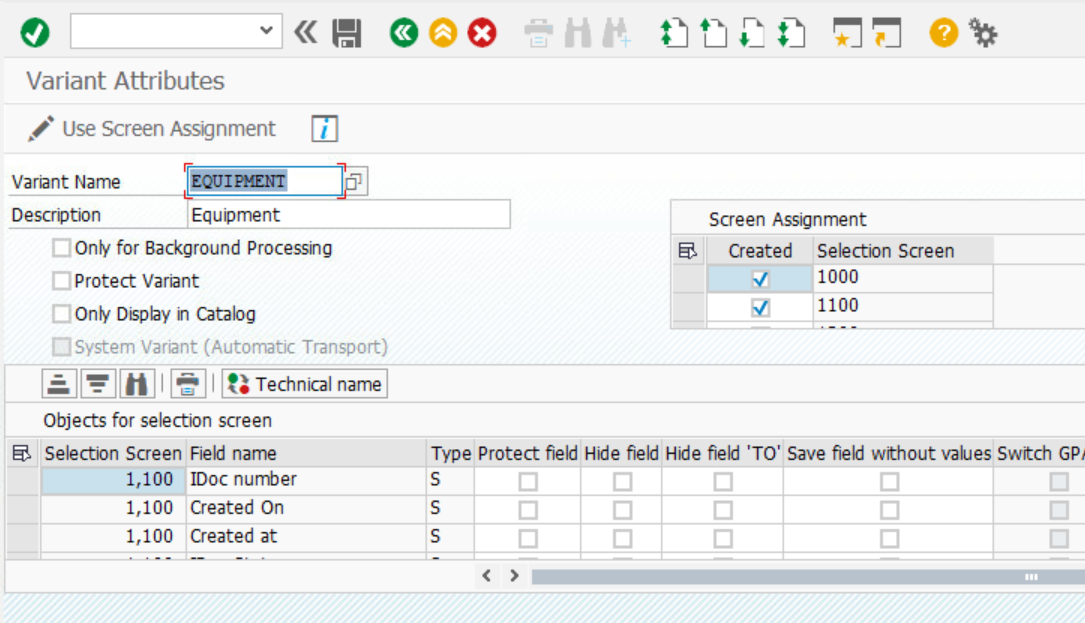Create new session window icon
Screen dimensions: 1085x623
click(848, 33)
